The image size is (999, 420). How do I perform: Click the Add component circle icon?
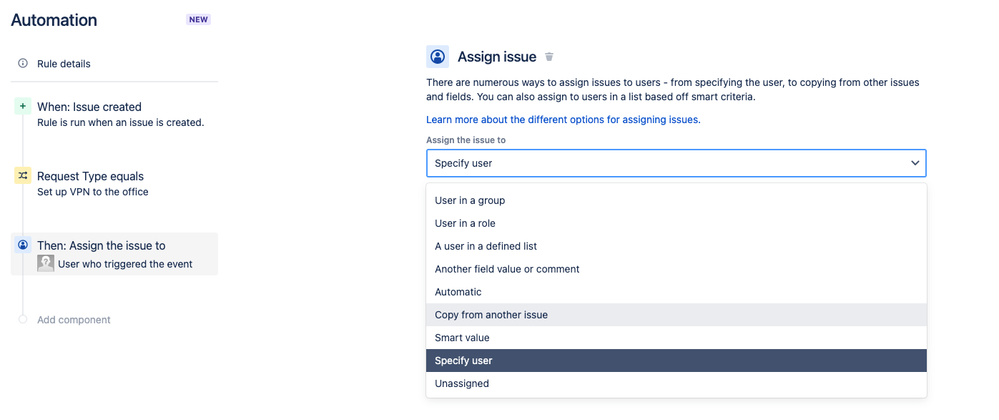tap(22, 320)
